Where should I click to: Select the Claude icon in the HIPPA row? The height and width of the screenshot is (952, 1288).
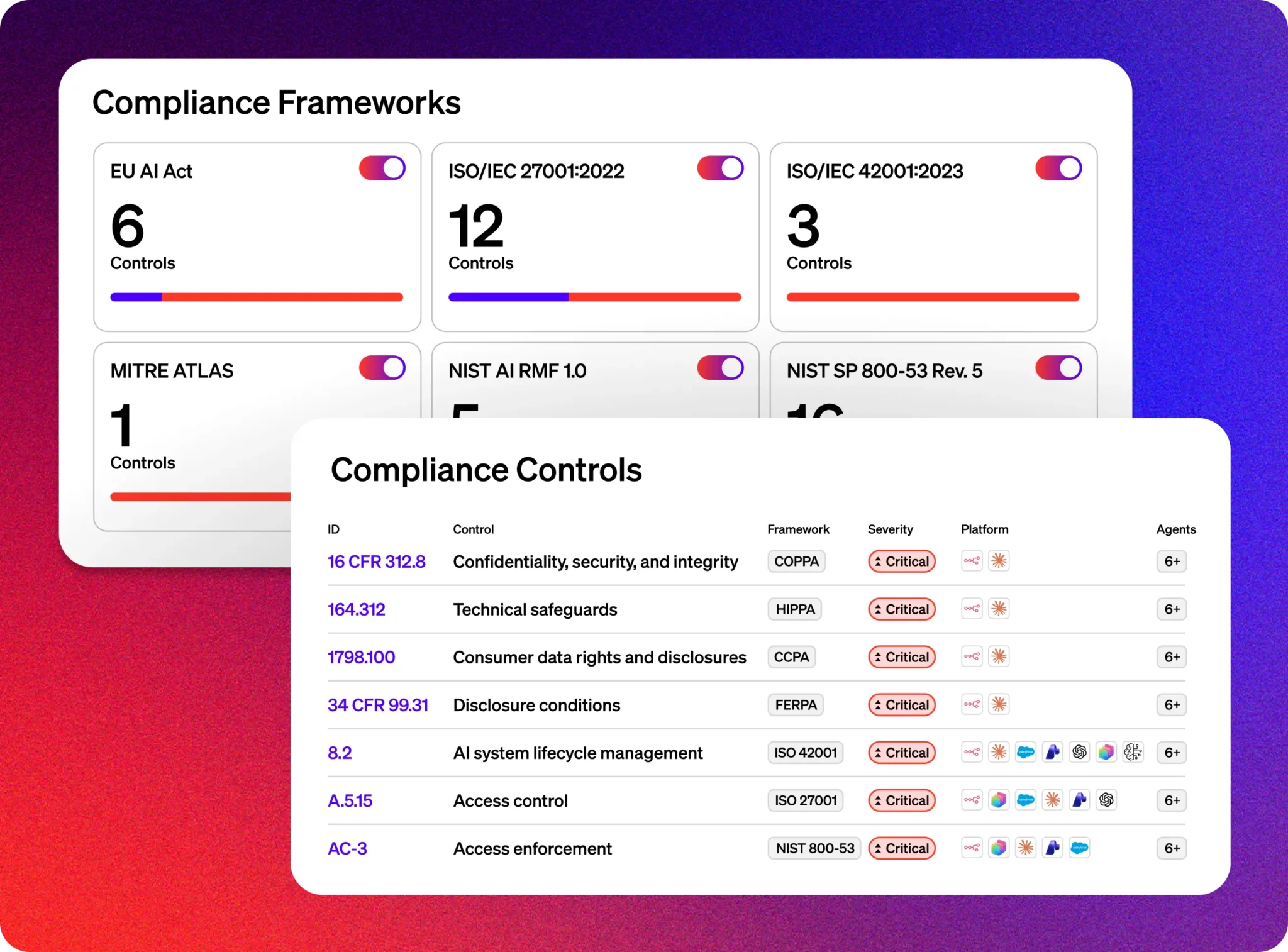999,609
